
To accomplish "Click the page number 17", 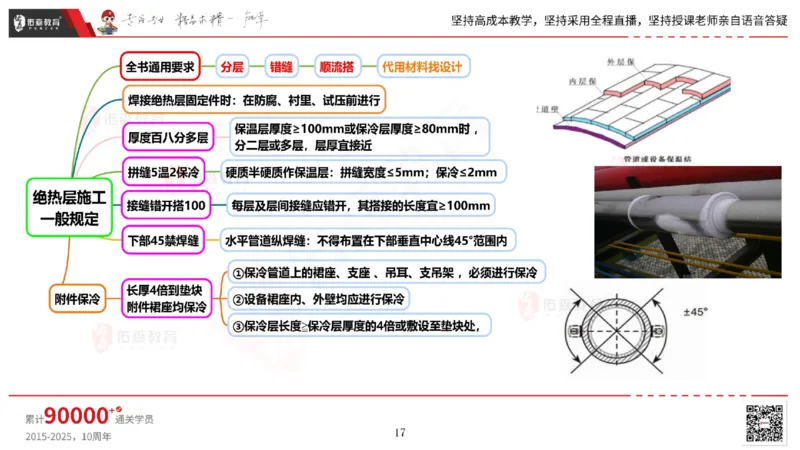I will pyautogui.click(x=400, y=433).
